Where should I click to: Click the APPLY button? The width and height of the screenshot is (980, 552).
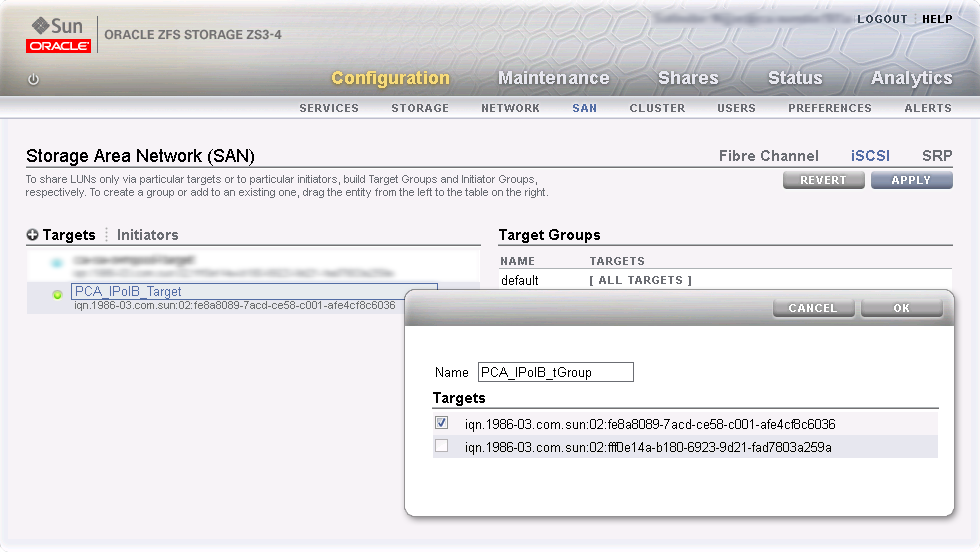click(x=911, y=180)
